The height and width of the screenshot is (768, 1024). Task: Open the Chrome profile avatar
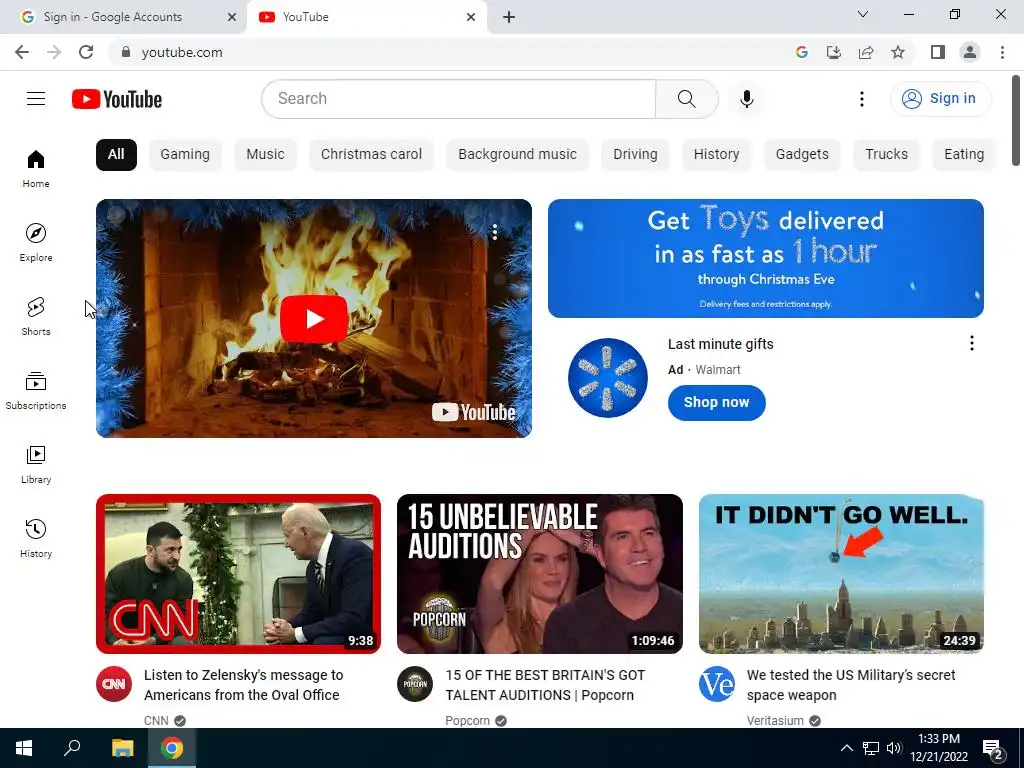pos(970,52)
